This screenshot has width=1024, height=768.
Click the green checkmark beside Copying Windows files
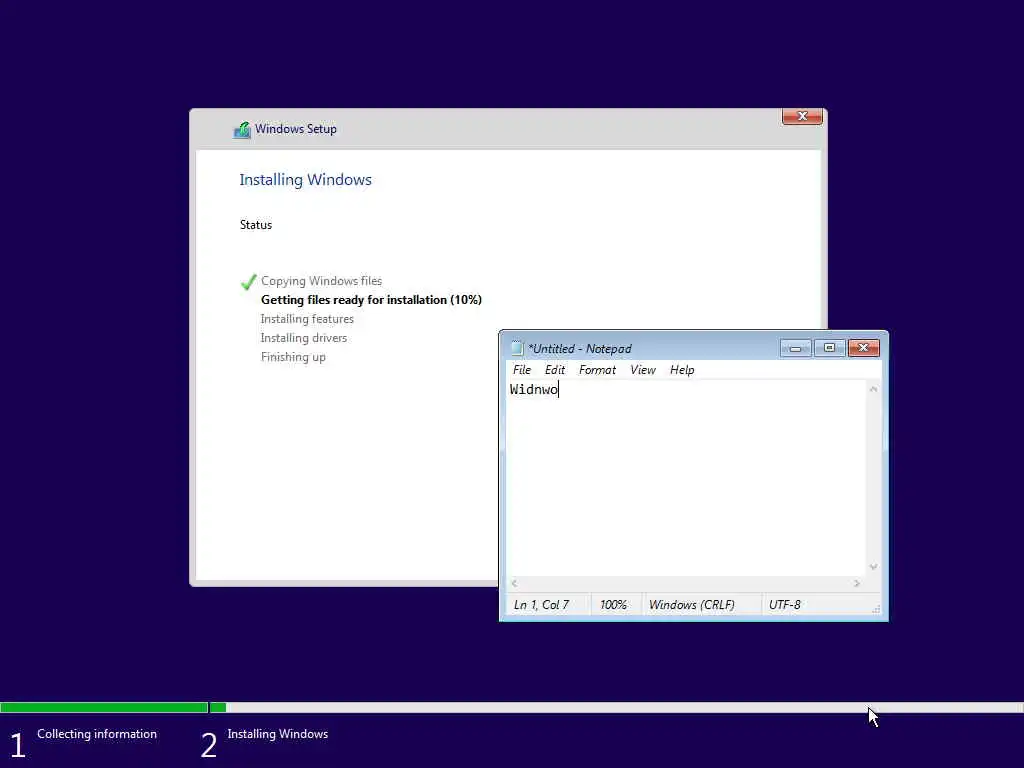(248, 282)
